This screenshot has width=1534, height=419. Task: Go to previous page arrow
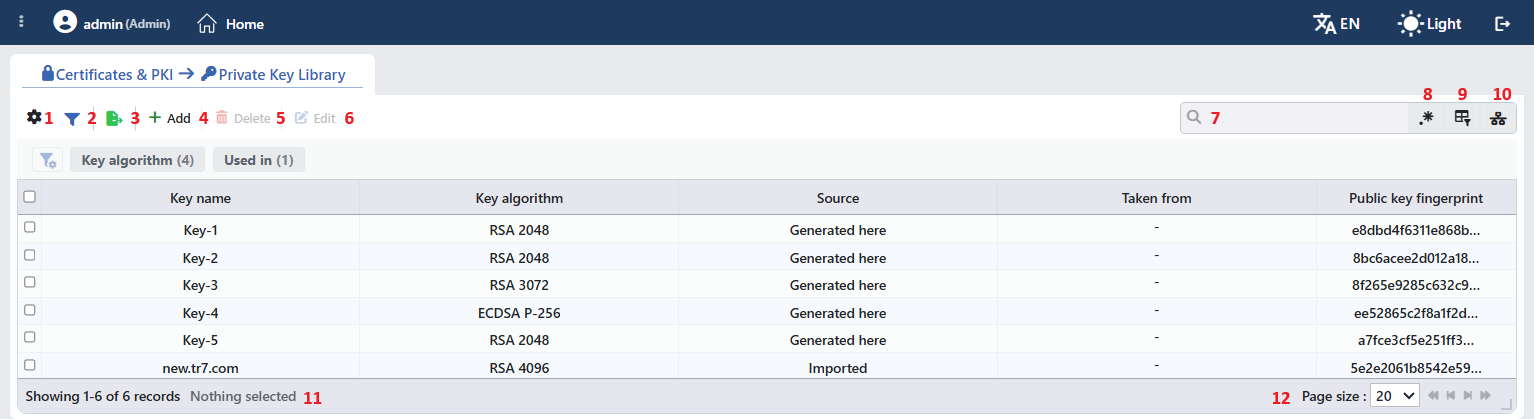coord(1450,396)
